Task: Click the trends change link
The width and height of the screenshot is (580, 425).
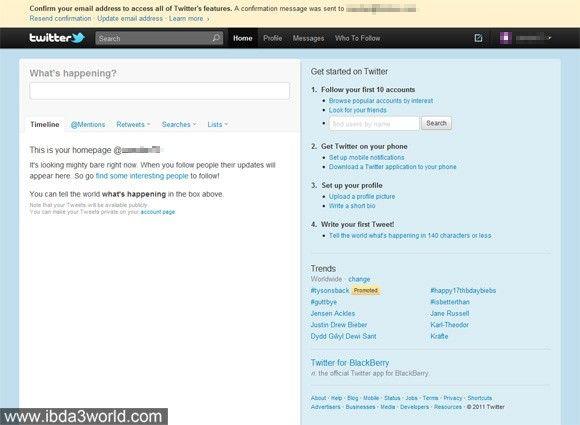Action: coord(359,279)
